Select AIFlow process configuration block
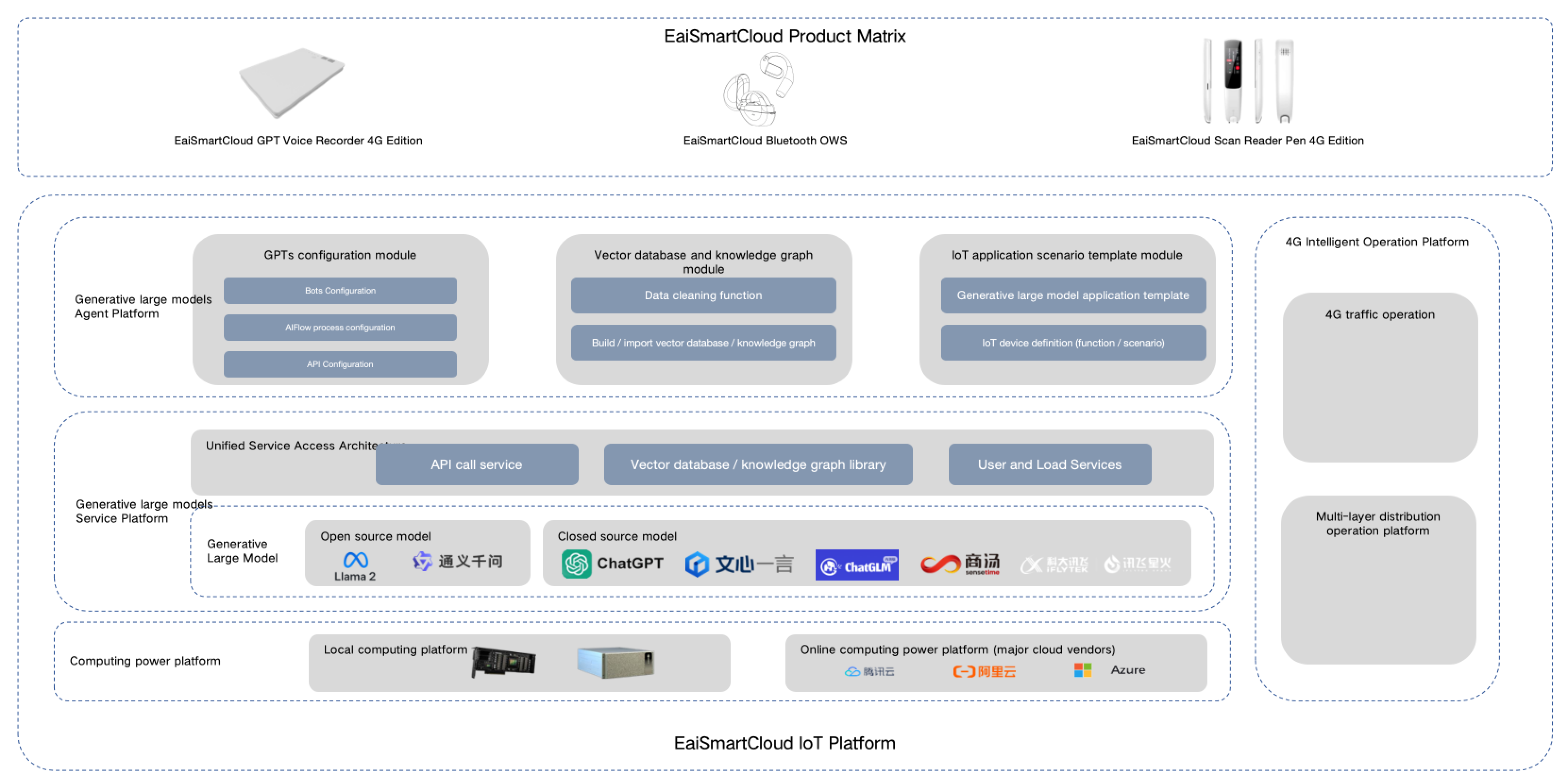Screen dimensions: 1568x775 pyautogui.click(x=340, y=327)
